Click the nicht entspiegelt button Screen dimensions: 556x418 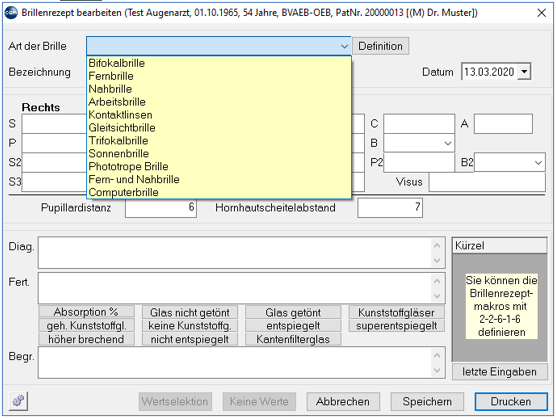190,339
